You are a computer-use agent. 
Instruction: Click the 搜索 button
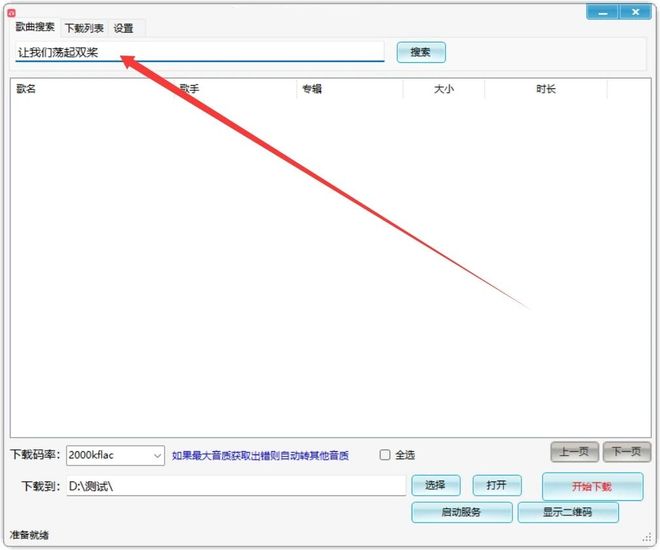click(x=421, y=53)
